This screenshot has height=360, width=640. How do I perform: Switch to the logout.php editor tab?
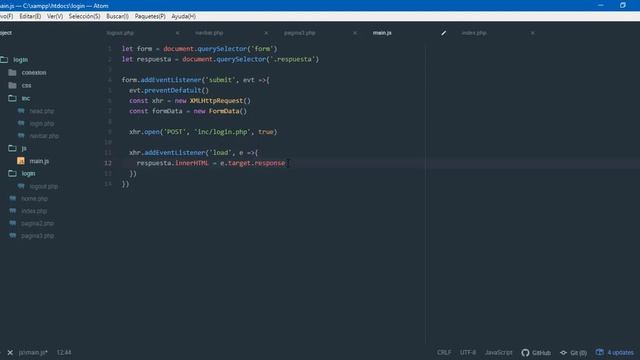coord(120,33)
